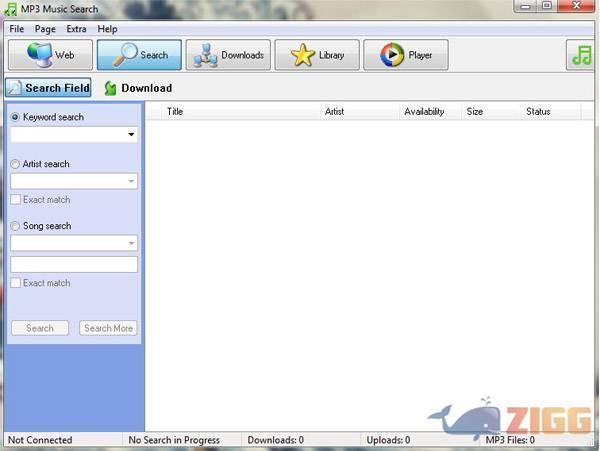Open the Extra menu
Image resolution: width=600 pixels, height=451 pixels.
(x=76, y=29)
